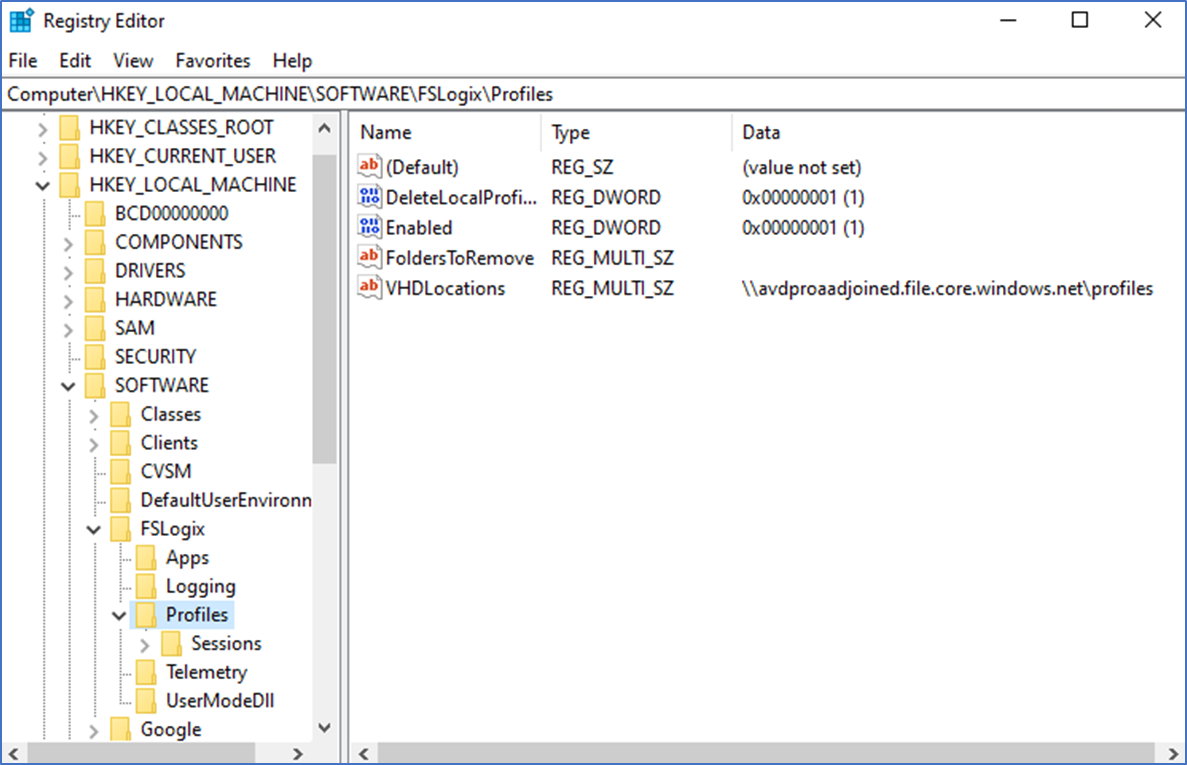The width and height of the screenshot is (1187, 765).
Task: Click the Apps folder icon
Action: coord(146,558)
